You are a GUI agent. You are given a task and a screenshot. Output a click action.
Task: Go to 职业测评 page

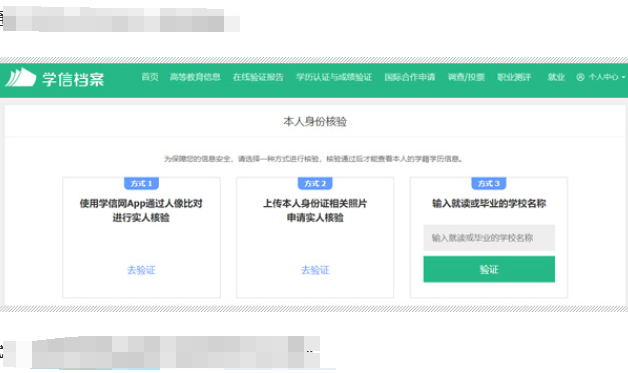[514, 77]
